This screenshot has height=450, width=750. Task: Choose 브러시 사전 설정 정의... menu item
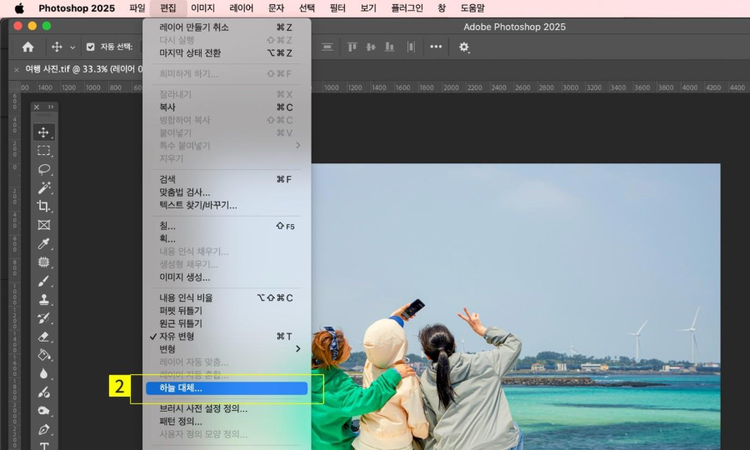(x=226, y=409)
